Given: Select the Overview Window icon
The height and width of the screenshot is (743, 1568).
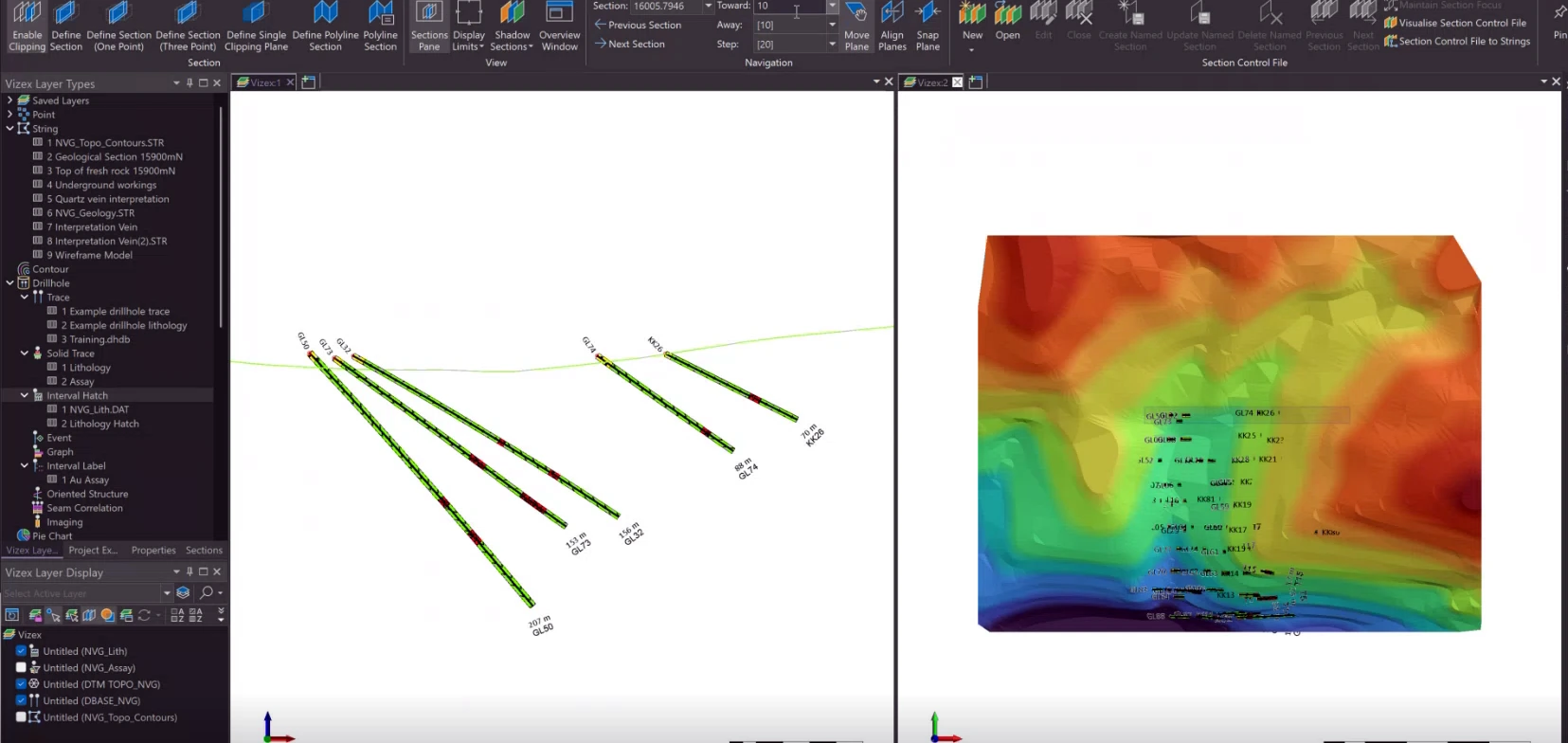Looking at the screenshot, I should pyautogui.click(x=559, y=27).
